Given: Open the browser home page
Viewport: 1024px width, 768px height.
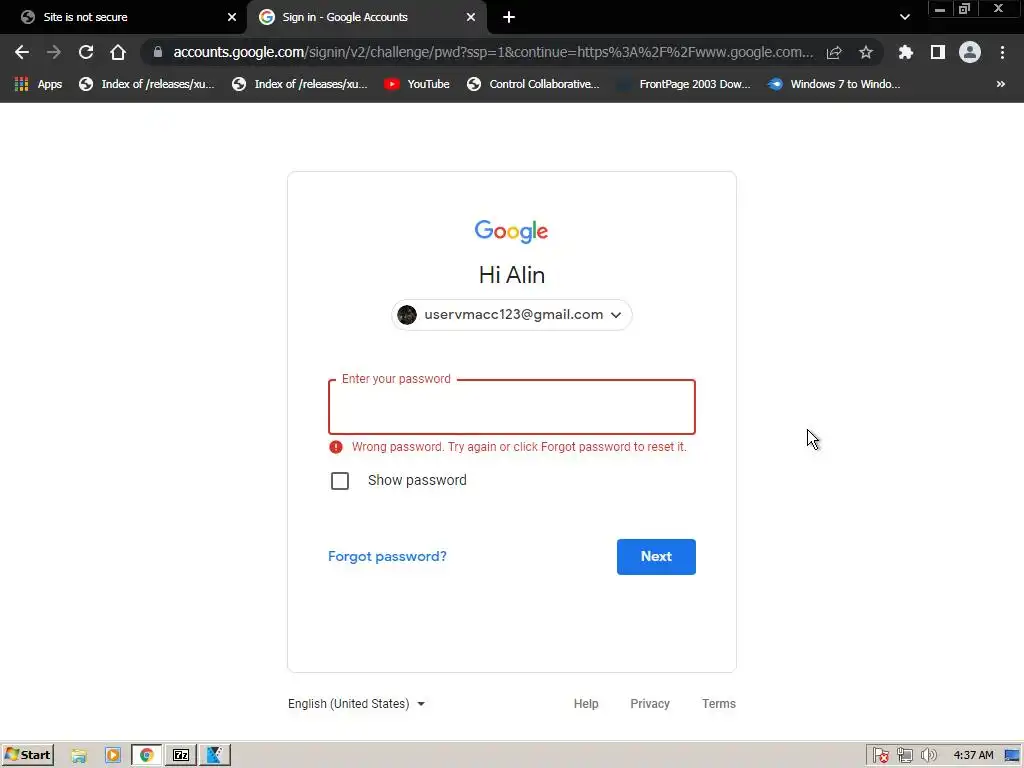Looking at the screenshot, I should pos(118,52).
